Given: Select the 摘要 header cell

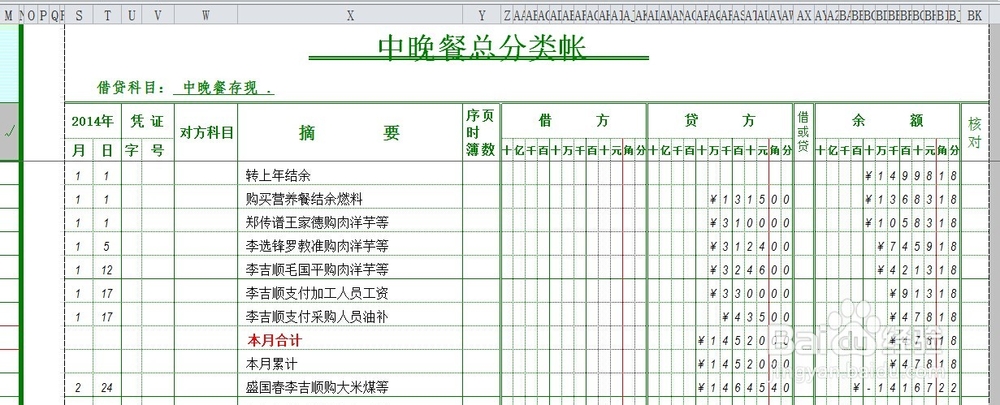Looking at the screenshot, I should click(x=350, y=133).
